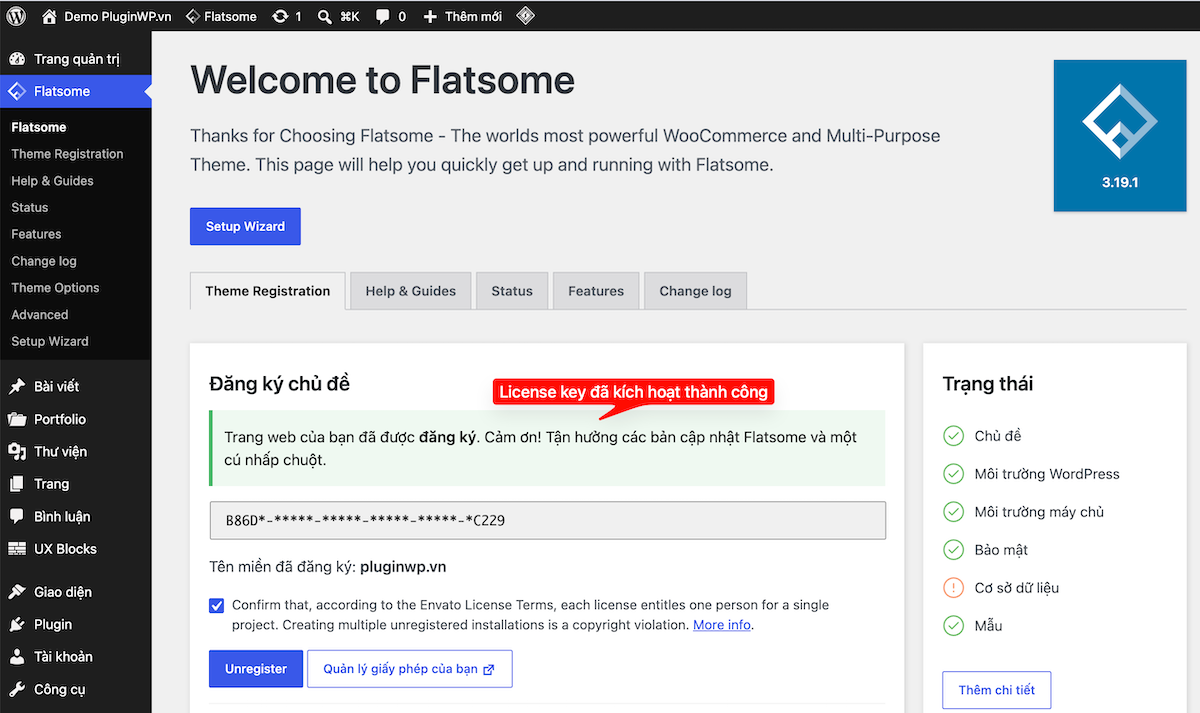Switch to Help & Guides tab
1200x713 pixels.
(x=410, y=291)
